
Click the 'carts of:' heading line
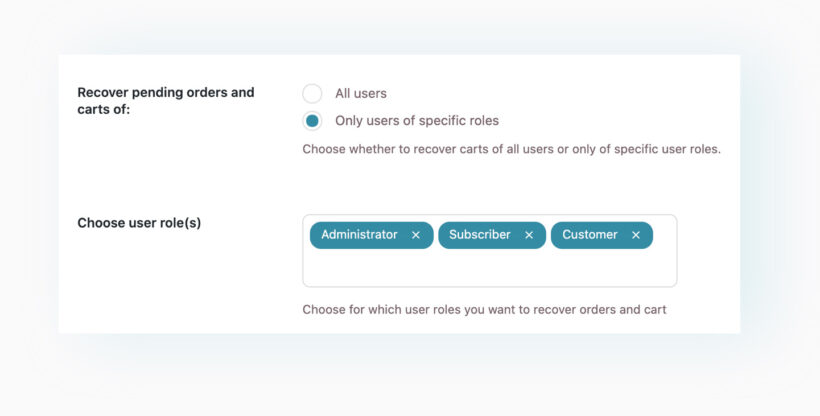click(103, 110)
